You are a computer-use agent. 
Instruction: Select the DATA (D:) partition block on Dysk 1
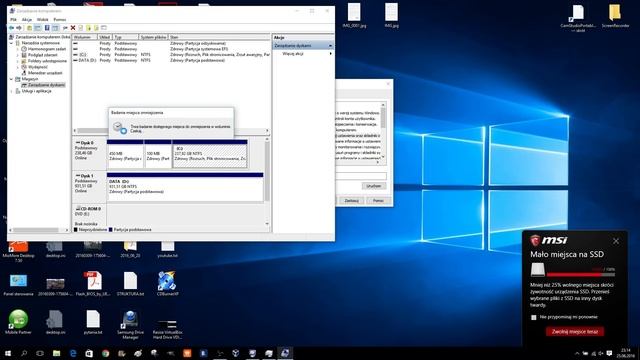pos(185,187)
